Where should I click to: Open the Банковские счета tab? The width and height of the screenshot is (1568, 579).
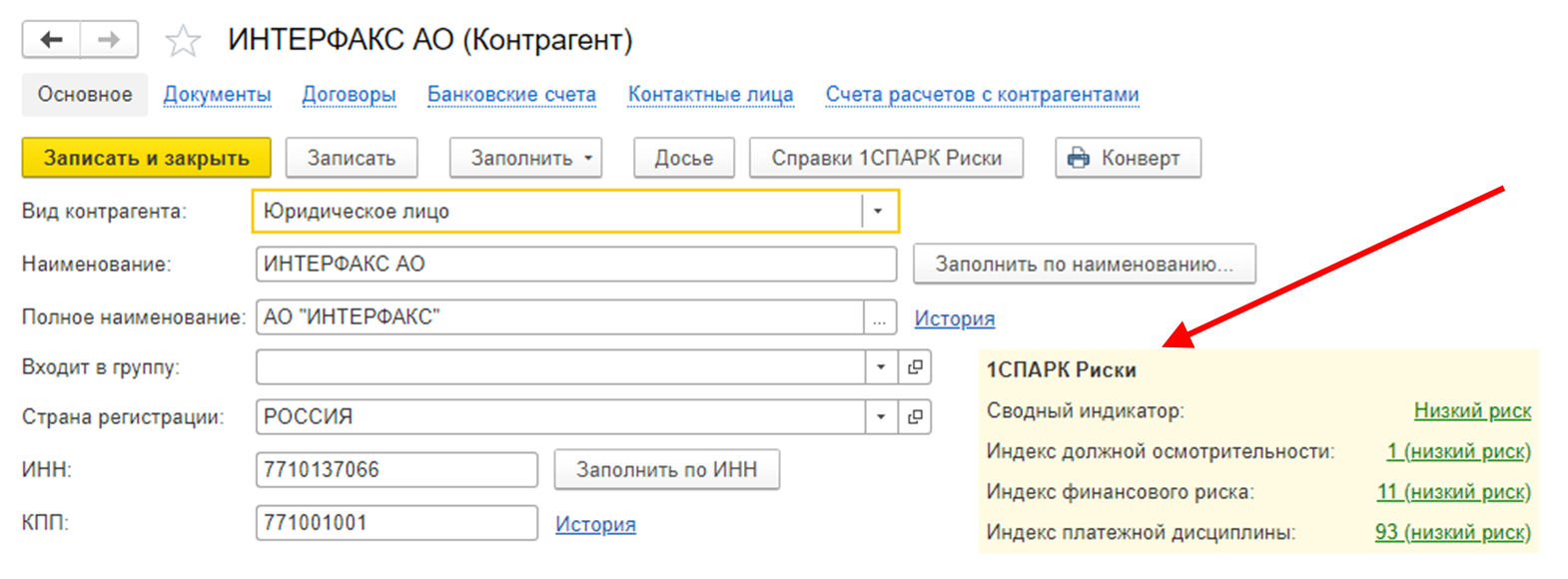coord(511,95)
